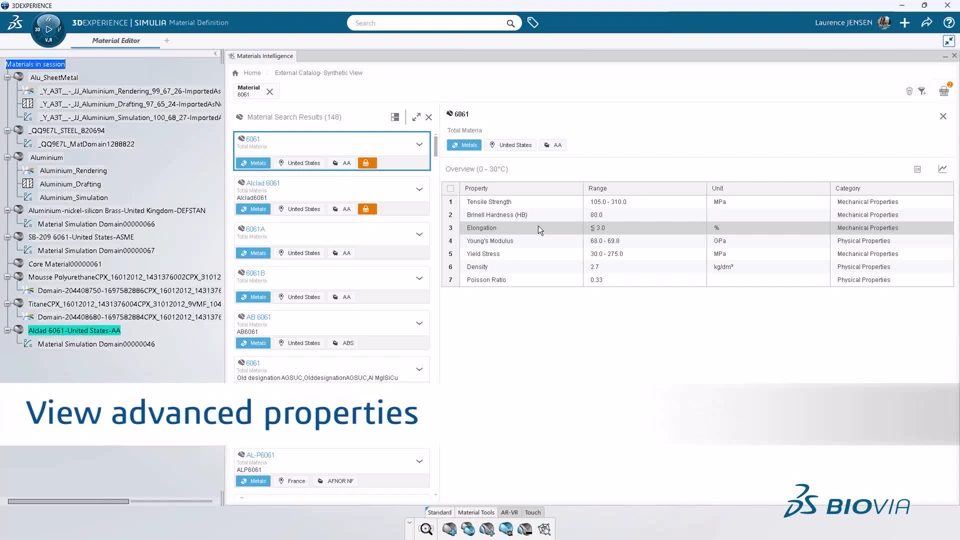Click the expand view icon below the help icon
Viewport: 960px width, 540px height.
[949, 40]
